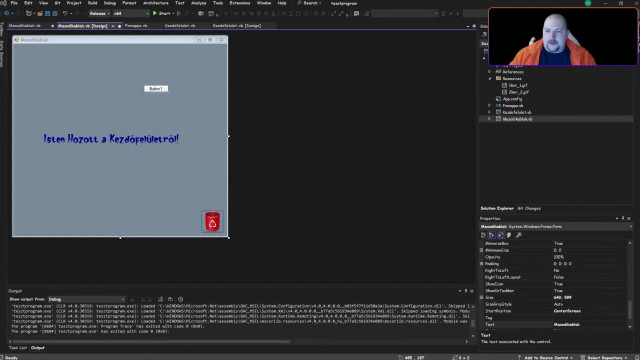Image resolution: width=640 pixels, height=360 pixels.
Task: Collapse the Resources folder
Action: click(489, 78)
